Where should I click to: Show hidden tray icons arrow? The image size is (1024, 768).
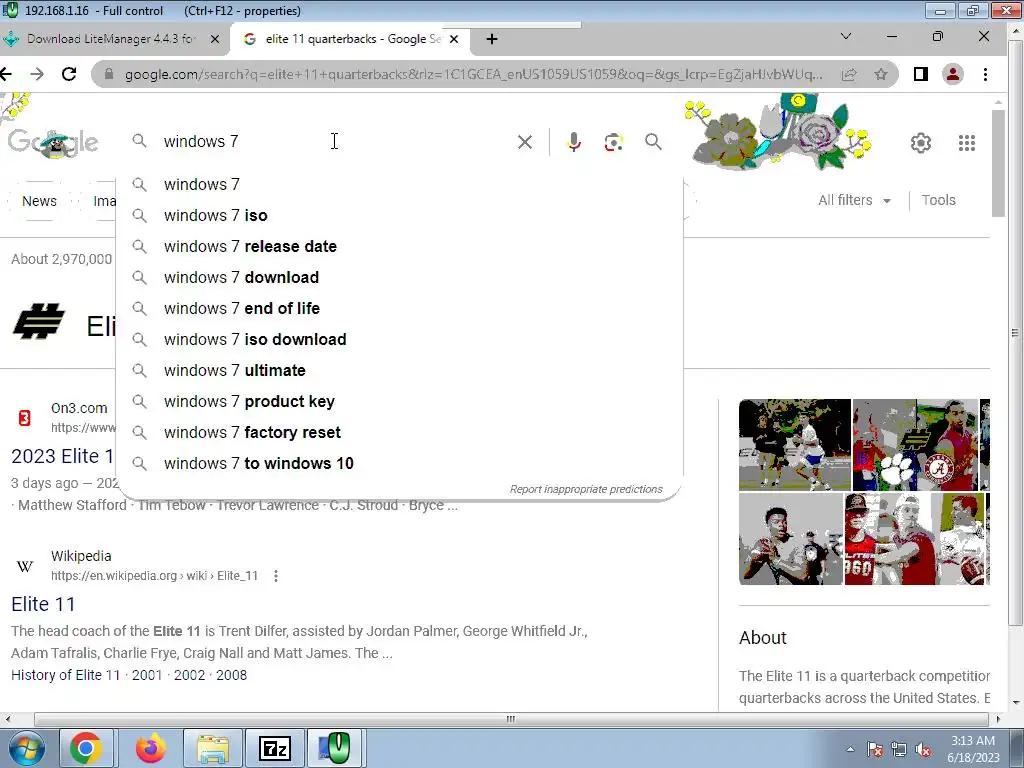[850, 750]
